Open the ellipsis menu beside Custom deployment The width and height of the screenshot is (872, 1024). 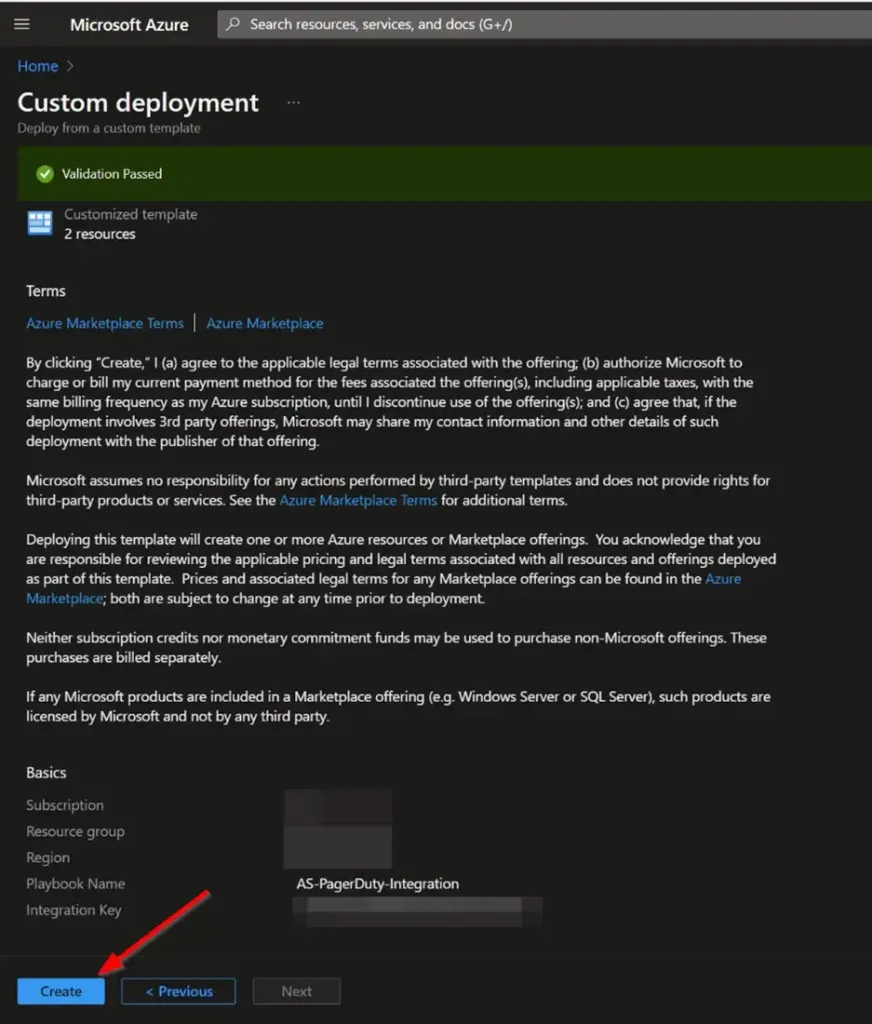[293, 100]
